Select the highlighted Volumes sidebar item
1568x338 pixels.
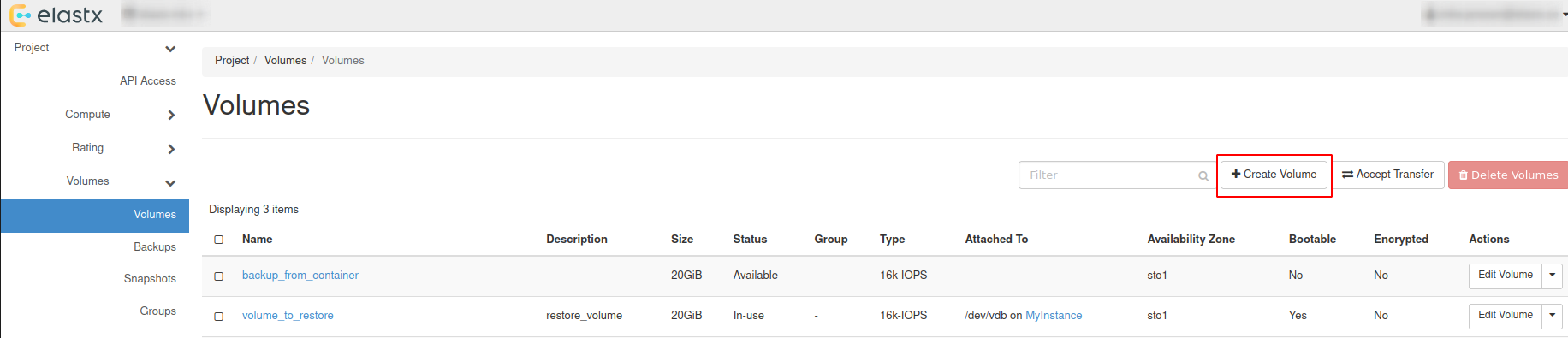coord(95,215)
